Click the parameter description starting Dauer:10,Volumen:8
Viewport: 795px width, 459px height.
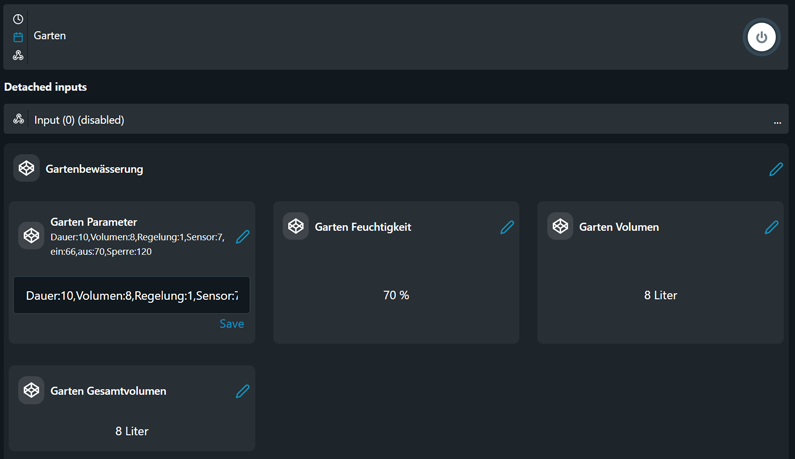137,244
